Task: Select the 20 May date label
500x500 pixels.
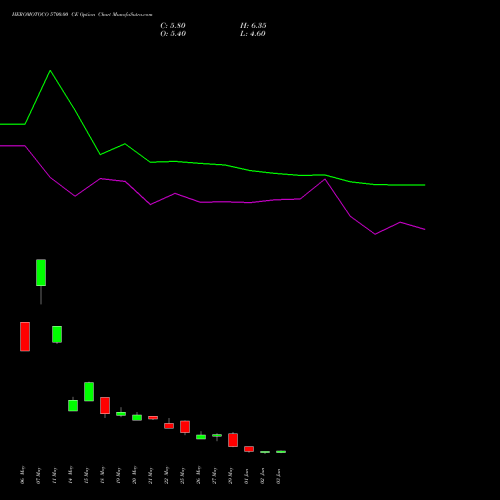Action: pos(135,475)
